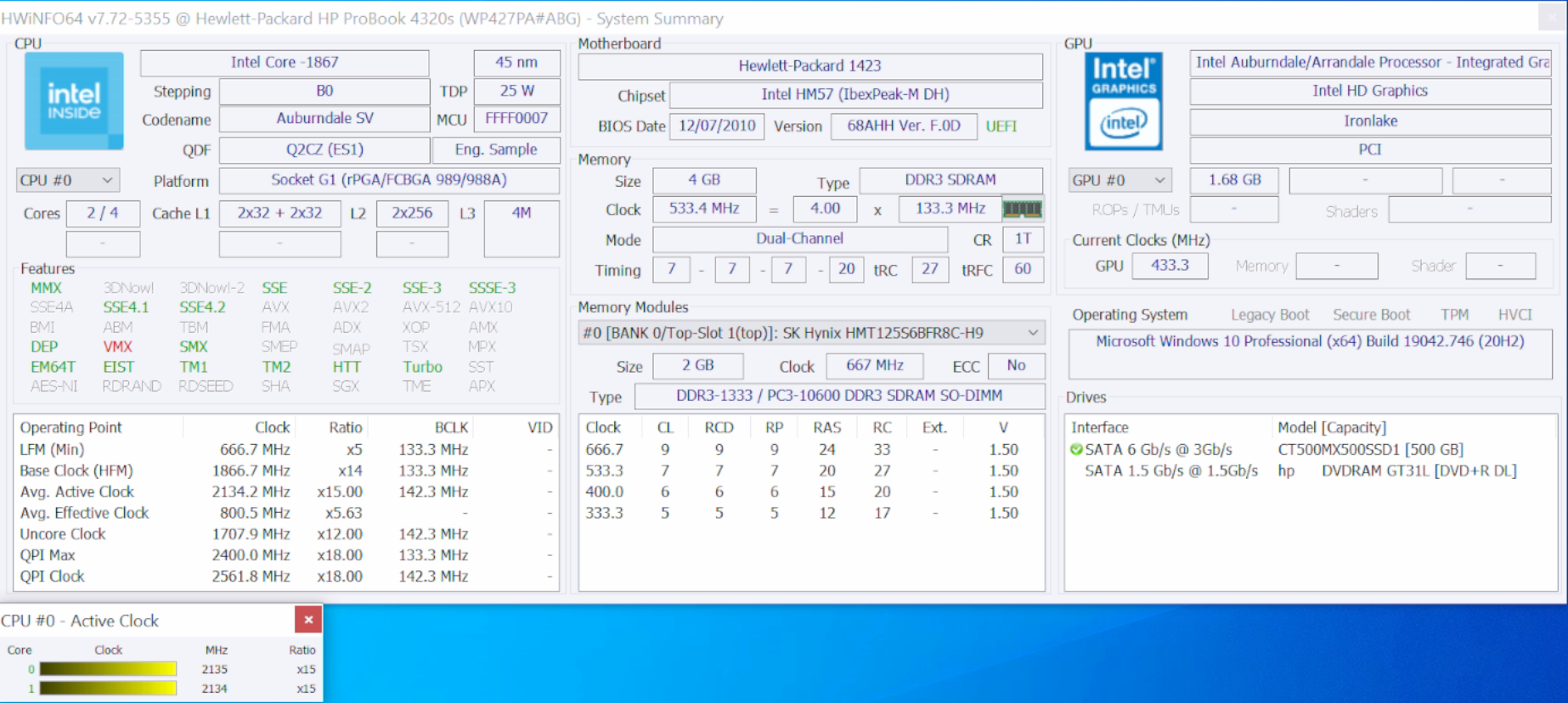
Task: Click the DDR3 SDRAM type field
Action: [x=950, y=180]
